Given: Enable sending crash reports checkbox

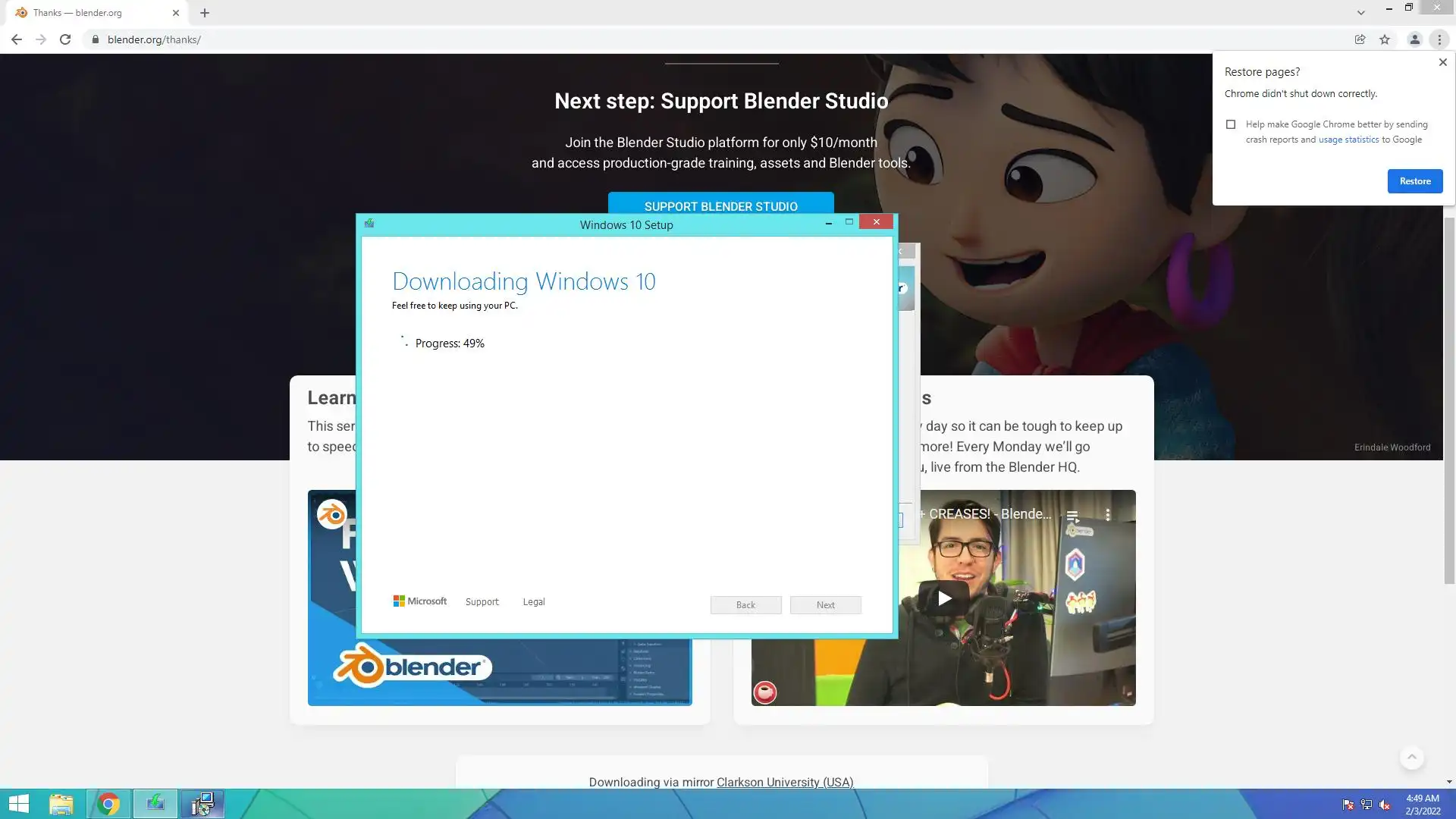Looking at the screenshot, I should (1231, 124).
